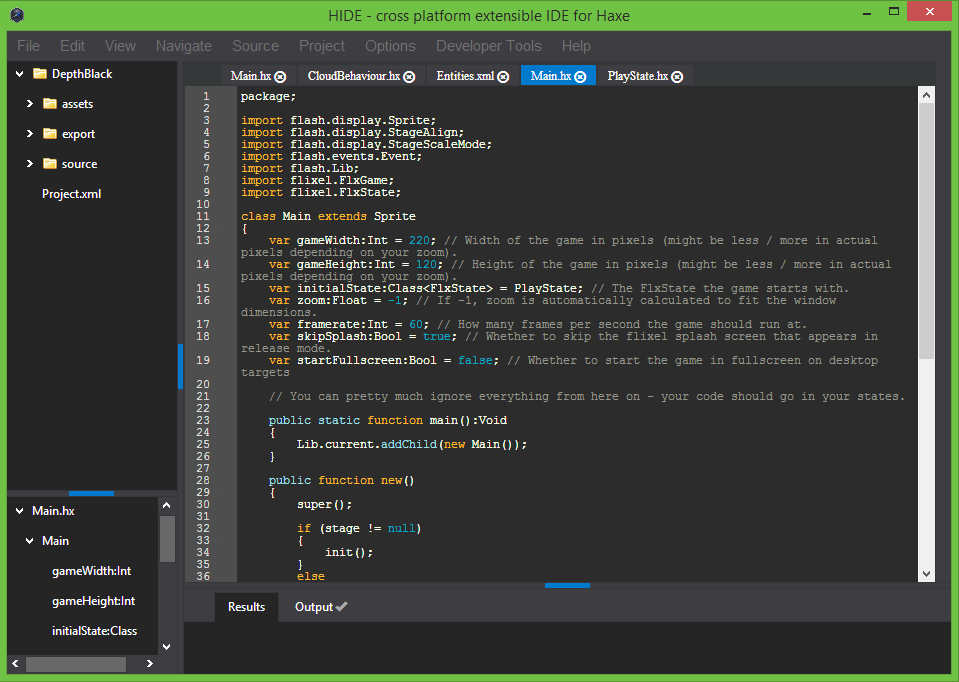Select gameHeight:Int in the outline
Screen dimensions: 959x682
click(x=94, y=601)
